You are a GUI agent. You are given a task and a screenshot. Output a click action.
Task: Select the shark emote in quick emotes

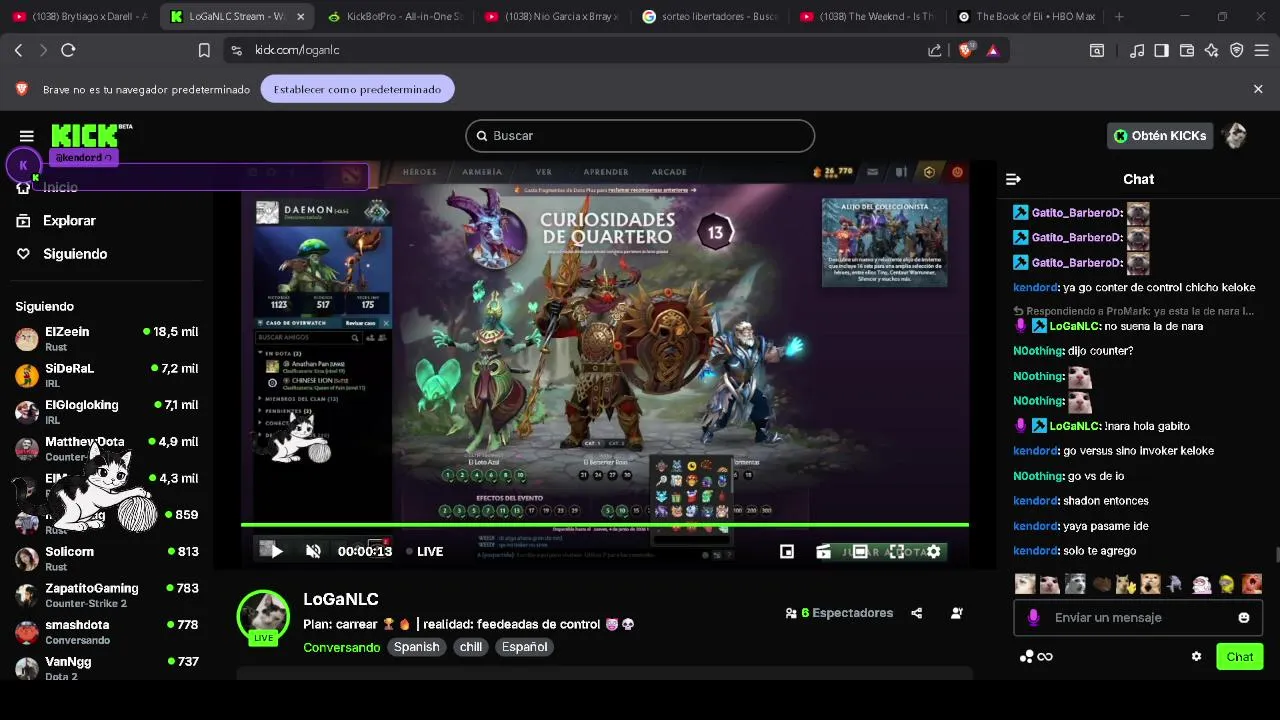point(1176,584)
